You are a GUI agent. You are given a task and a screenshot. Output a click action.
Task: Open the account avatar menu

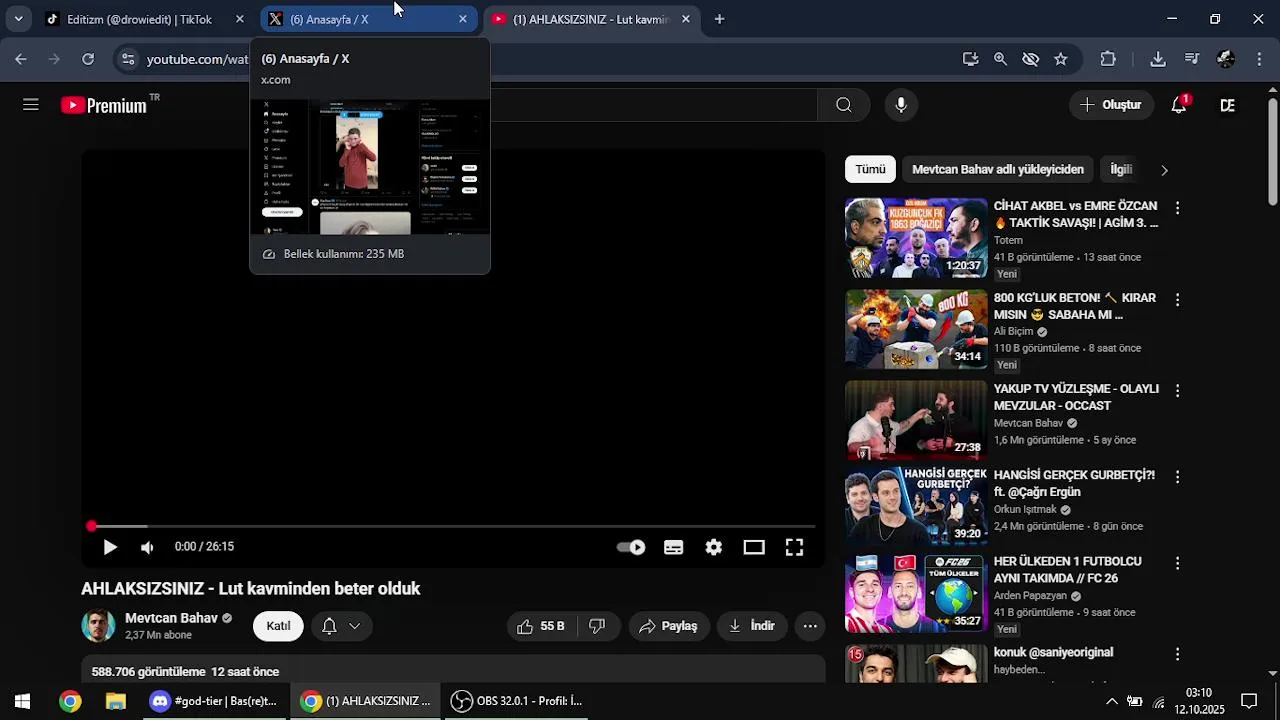[x=1227, y=105]
